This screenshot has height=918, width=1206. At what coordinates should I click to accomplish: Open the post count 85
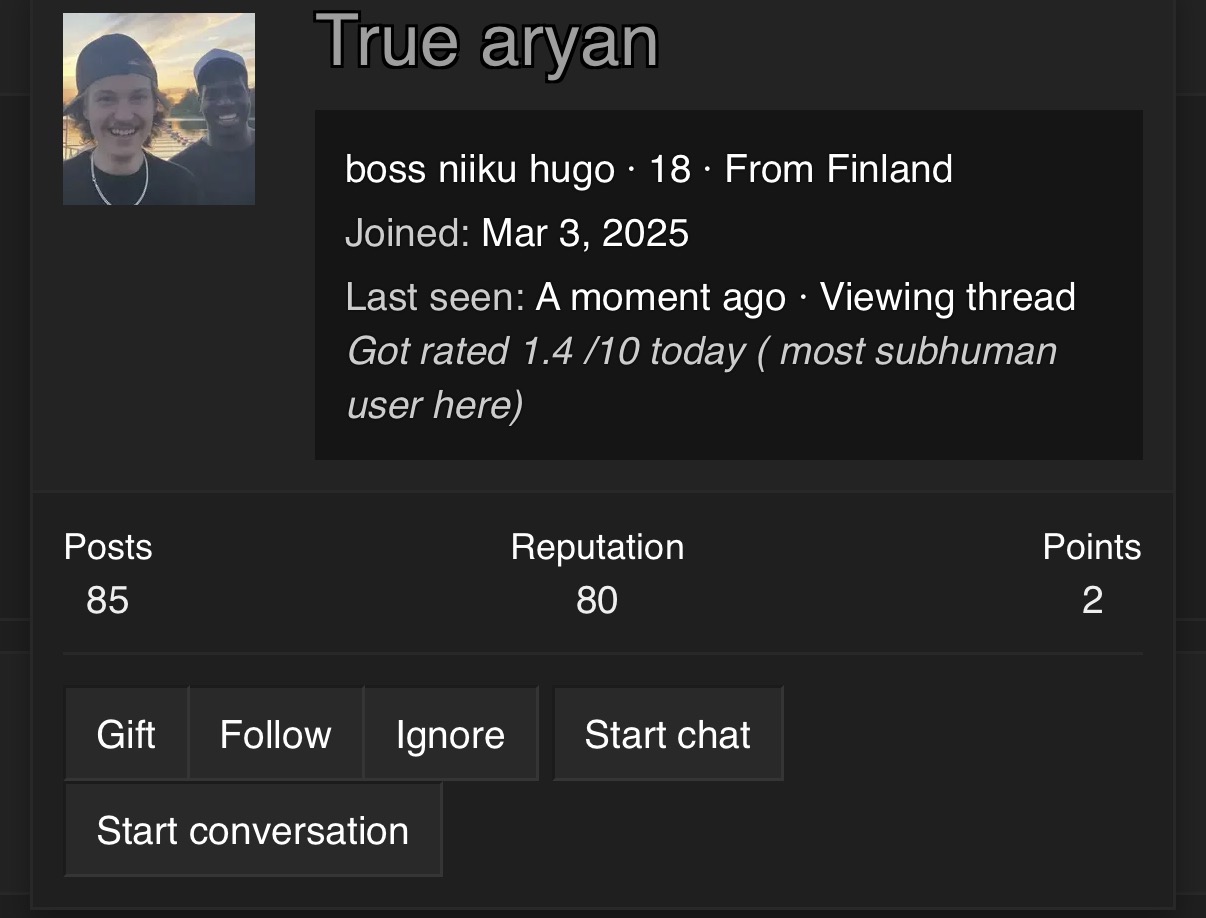[x=107, y=600]
